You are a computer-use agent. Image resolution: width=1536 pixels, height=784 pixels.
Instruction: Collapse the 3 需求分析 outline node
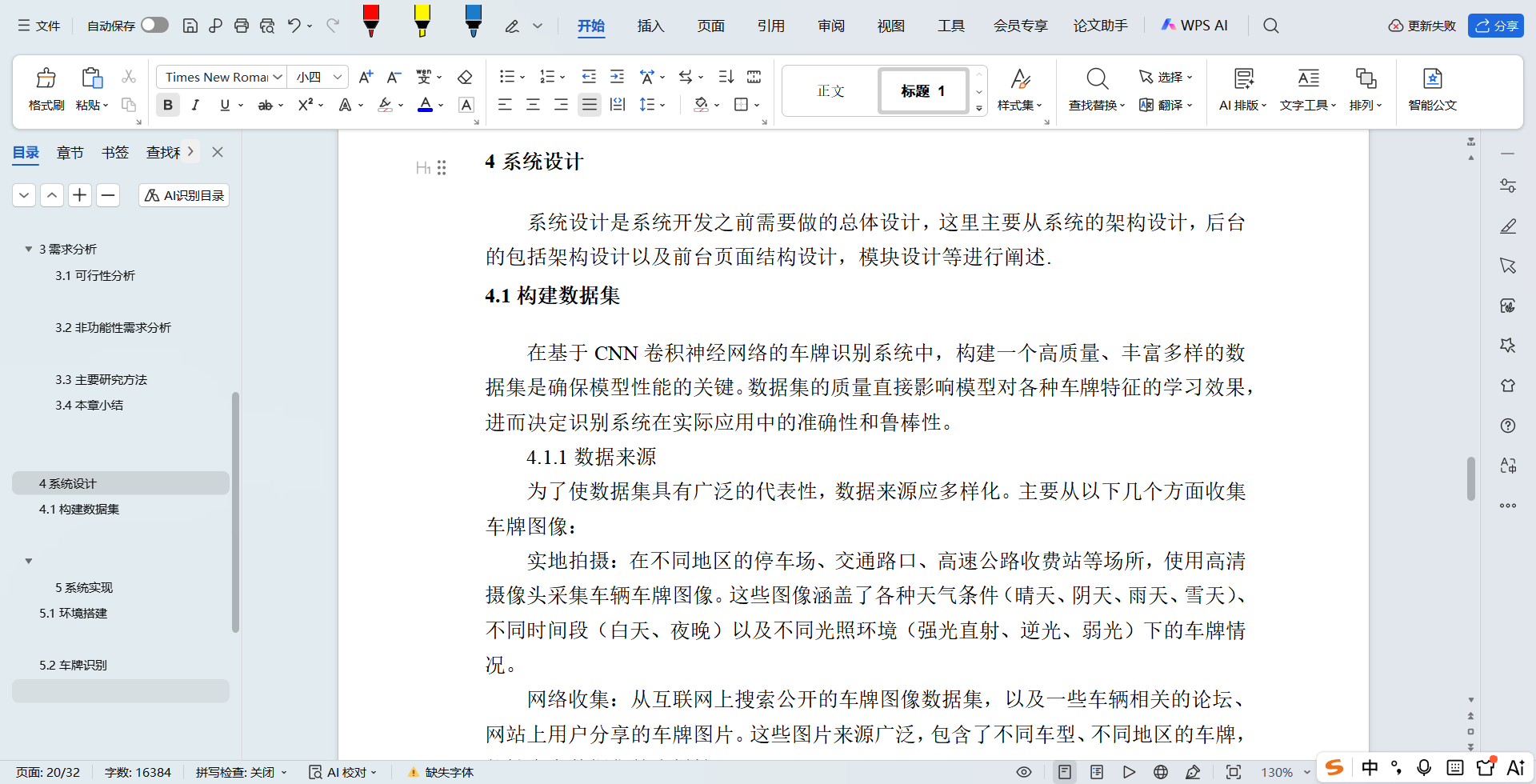pos(29,250)
